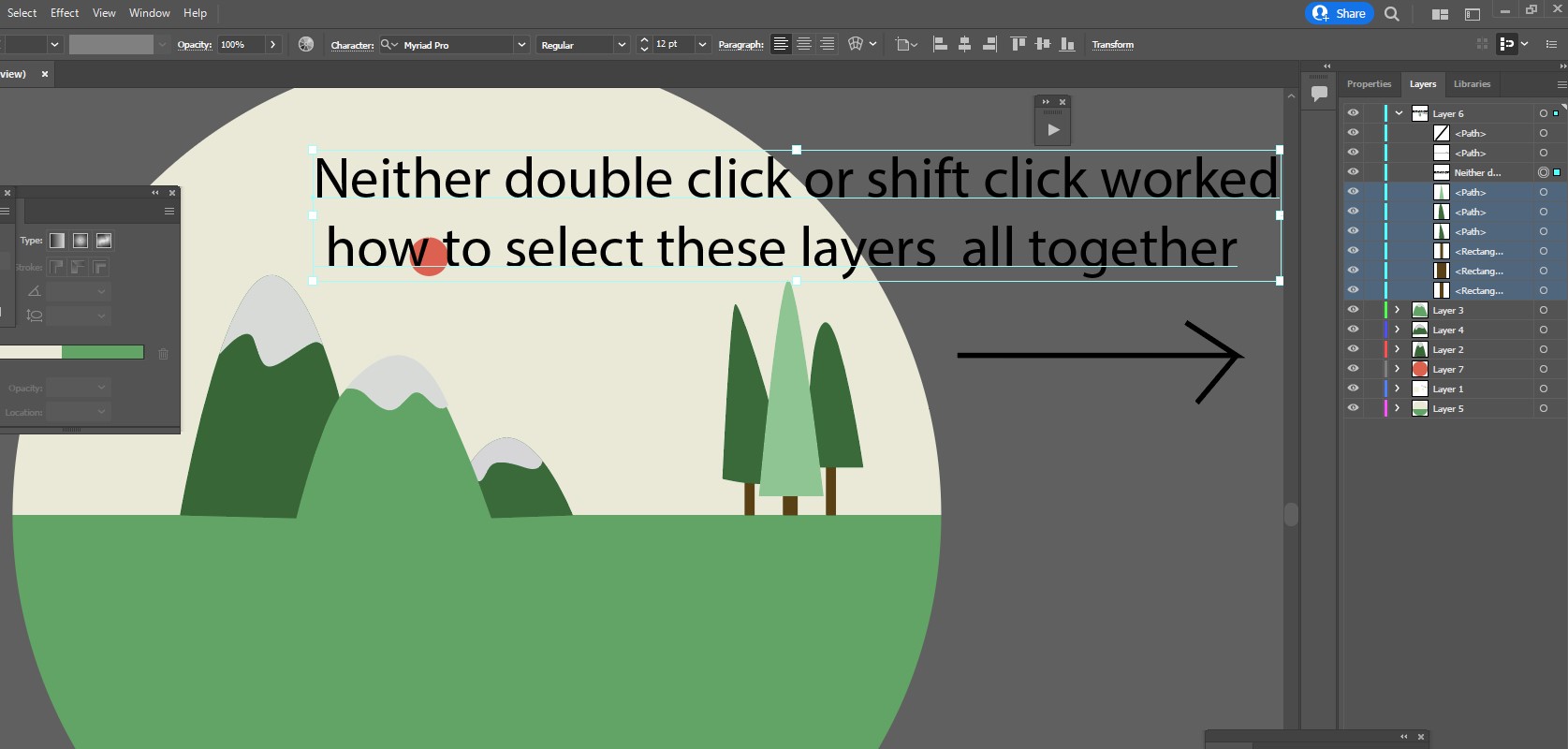Hide Layer 2 with the eye icon
Image resolution: width=1568 pixels, height=749 pixels.
[x=1353, y=349]
